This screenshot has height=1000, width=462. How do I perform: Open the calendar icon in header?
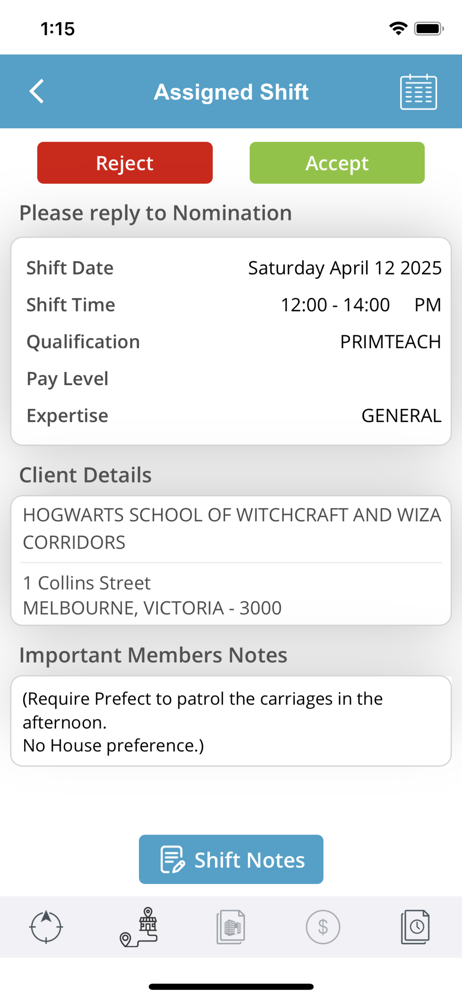click(418, 92)
